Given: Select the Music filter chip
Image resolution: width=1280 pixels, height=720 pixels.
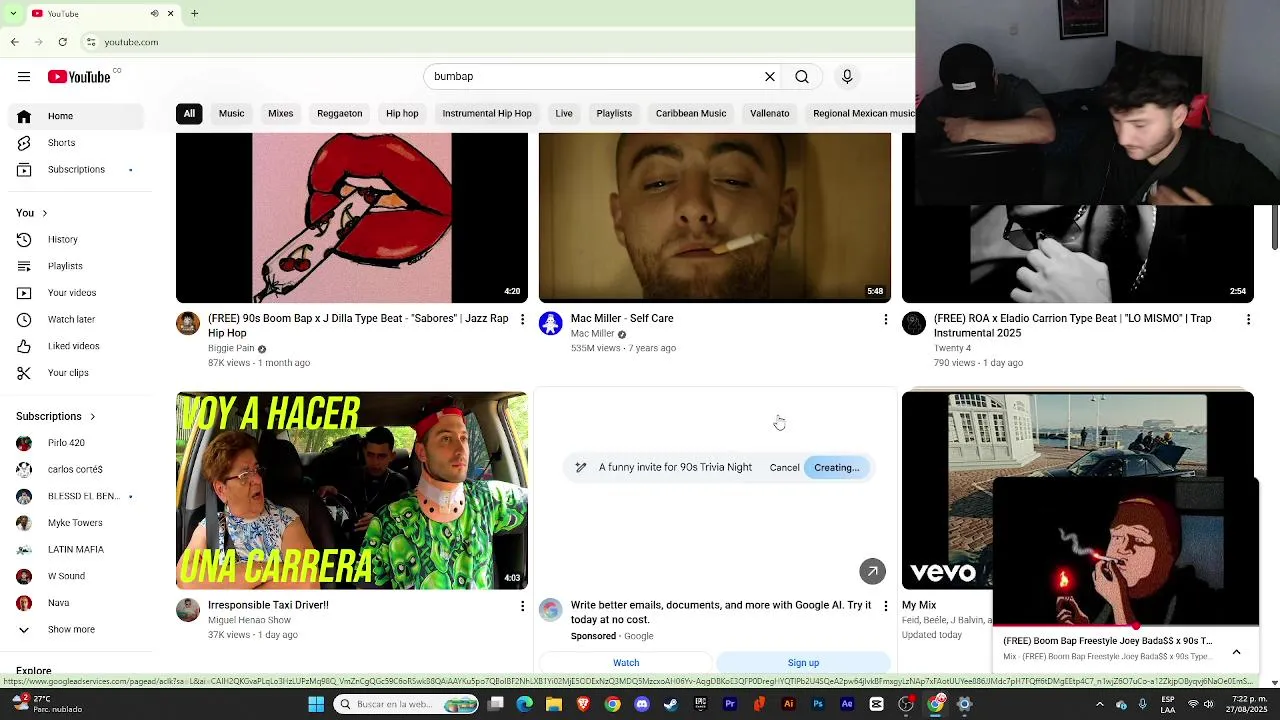Looking at the screenshot, I should [x=231, y=113].
